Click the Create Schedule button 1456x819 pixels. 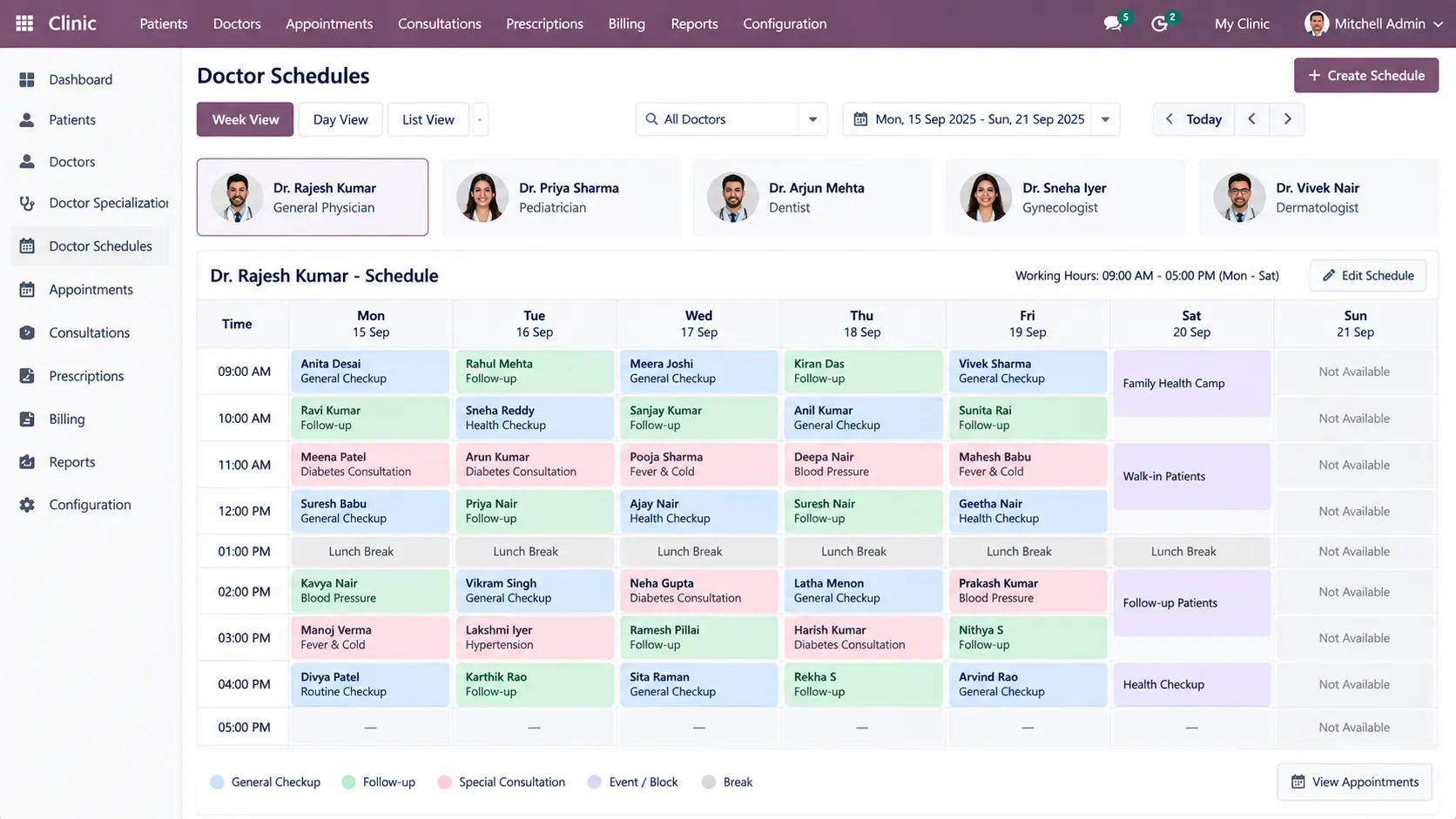click(1365, 76)
